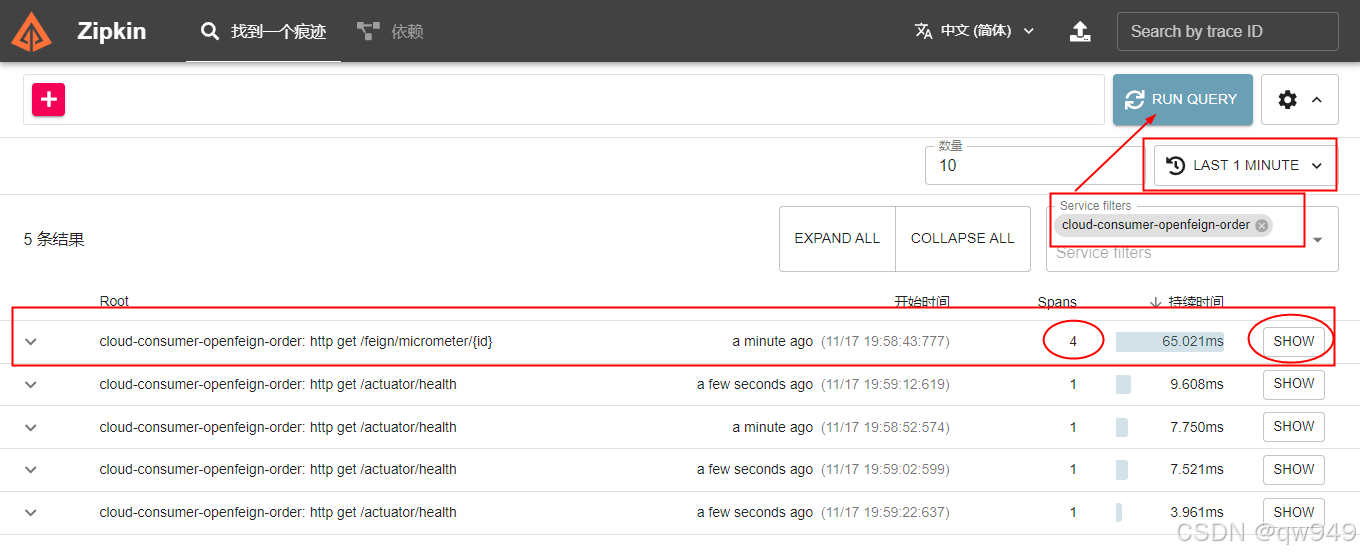This screenshot has height=555, width=1360.
Task: Run the query with RUN QUERY
Action: pos(1182,99)
